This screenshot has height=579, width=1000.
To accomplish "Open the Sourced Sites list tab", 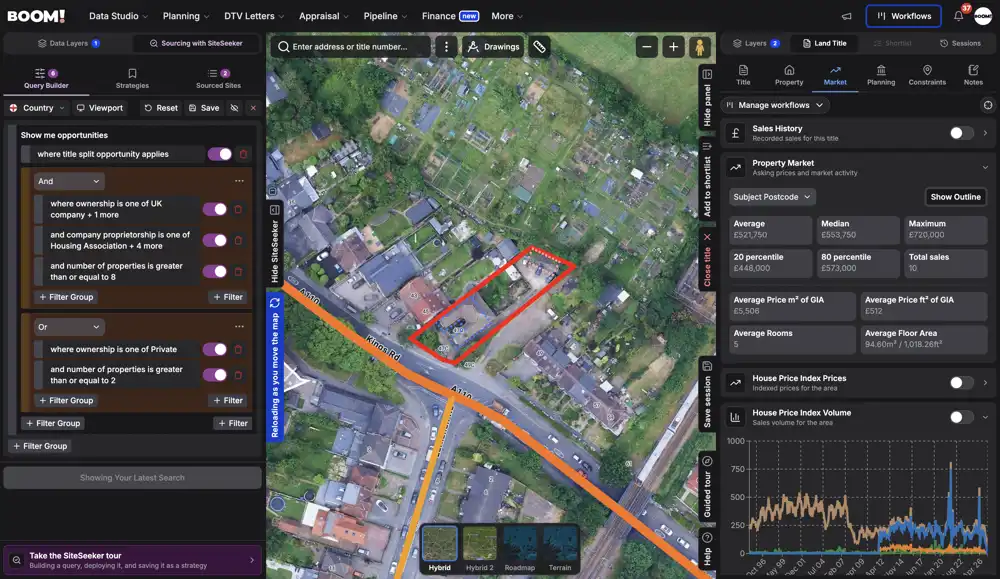I will point(218,78).
